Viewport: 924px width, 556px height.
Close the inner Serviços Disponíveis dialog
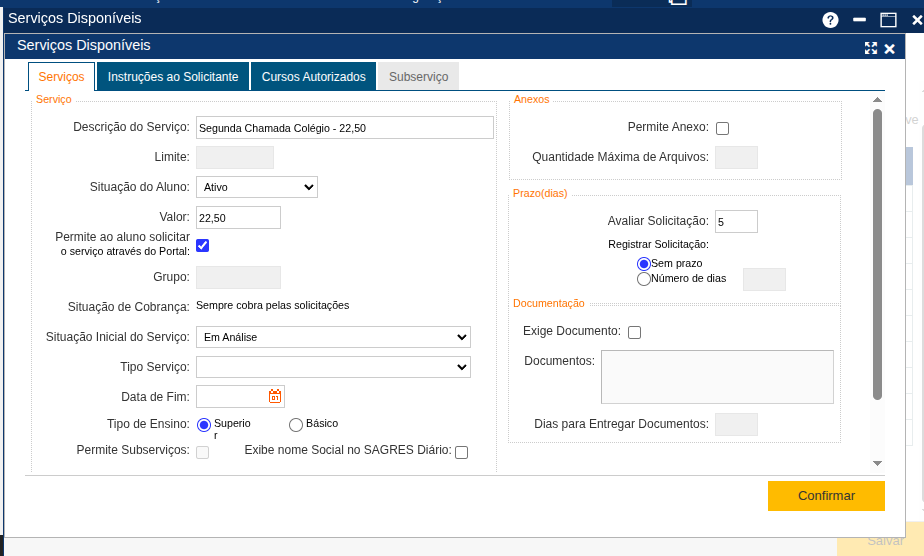pos(889,48)
